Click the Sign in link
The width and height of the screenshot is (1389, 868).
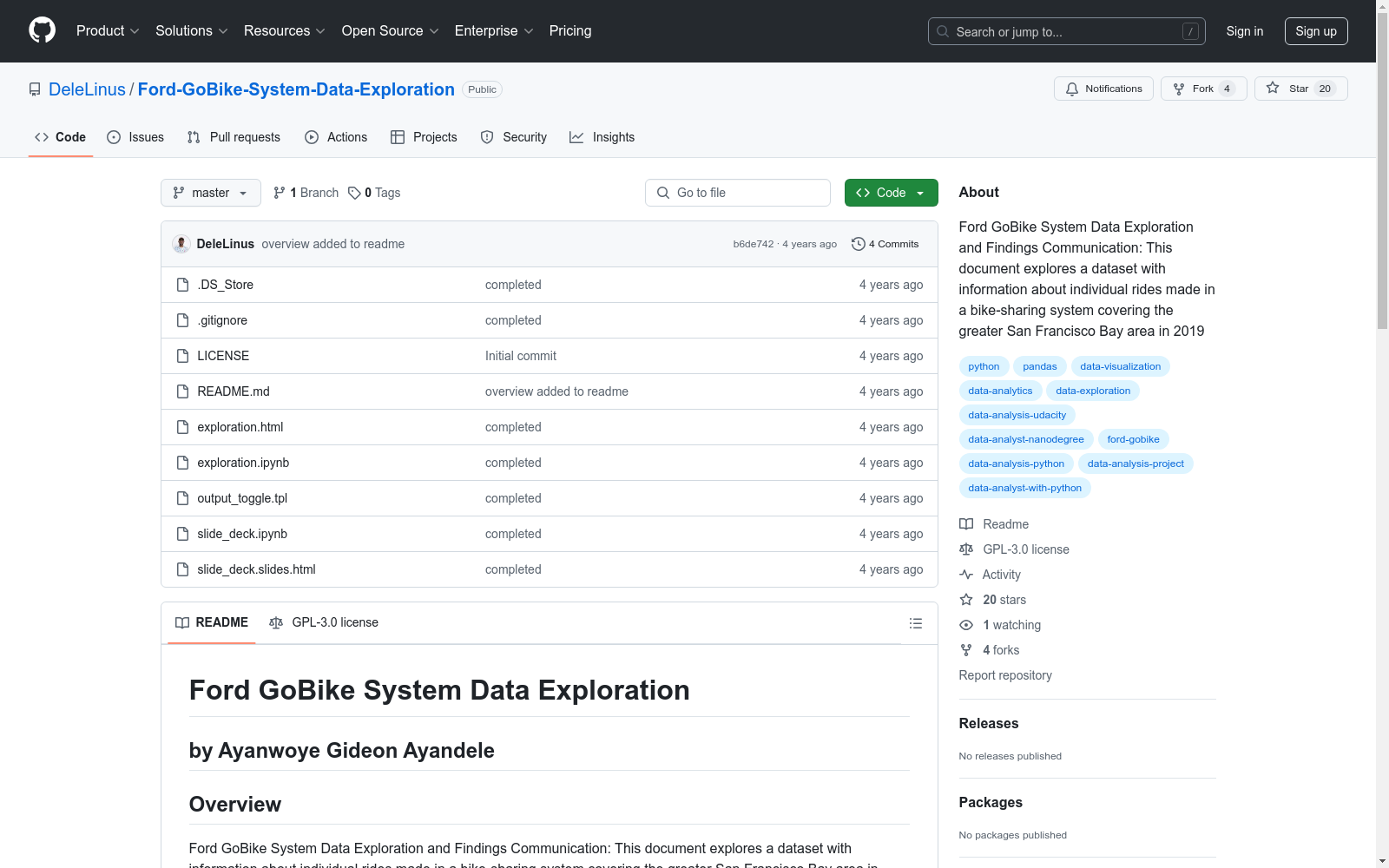(1245, 31)
